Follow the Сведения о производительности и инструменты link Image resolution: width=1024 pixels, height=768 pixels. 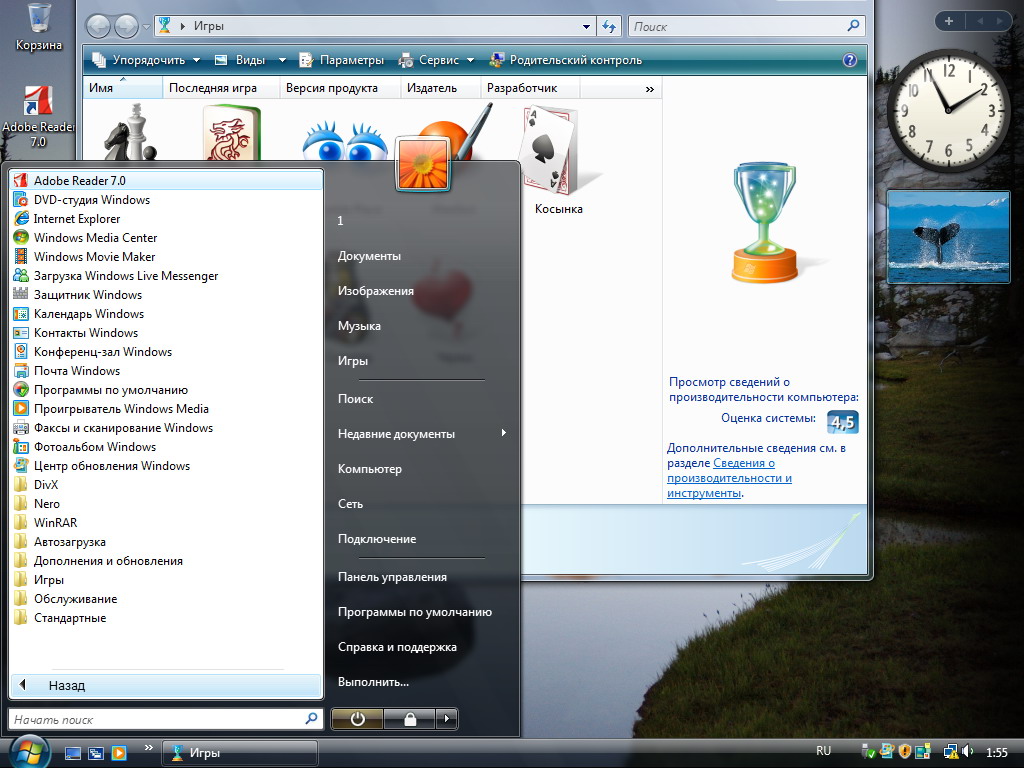click(729, 478)
